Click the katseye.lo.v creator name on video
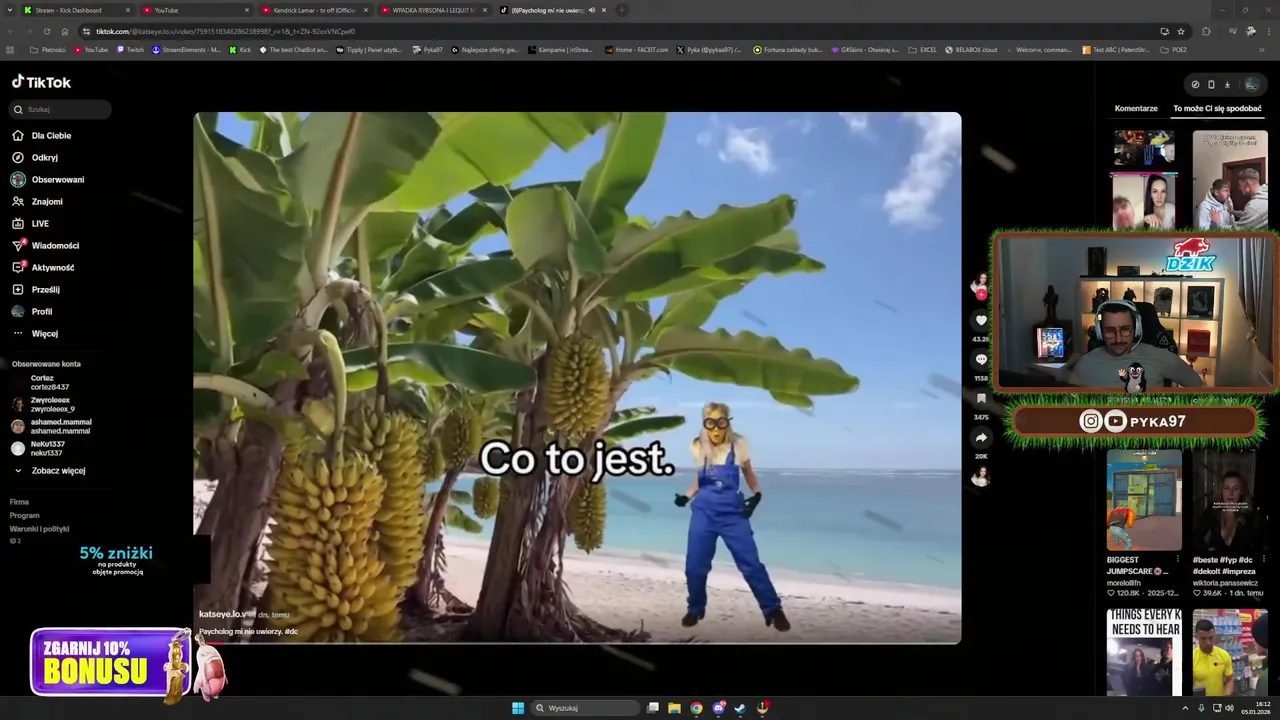 223,614
